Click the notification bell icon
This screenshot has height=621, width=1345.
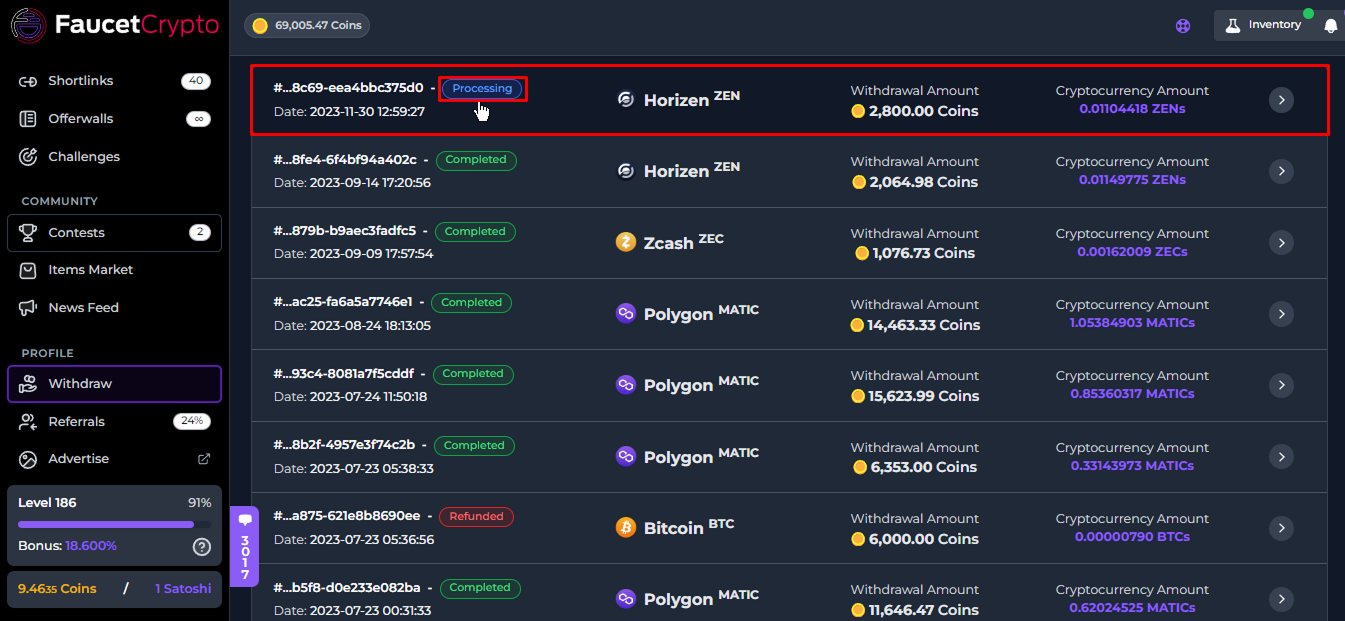[x=1330, y=26]
